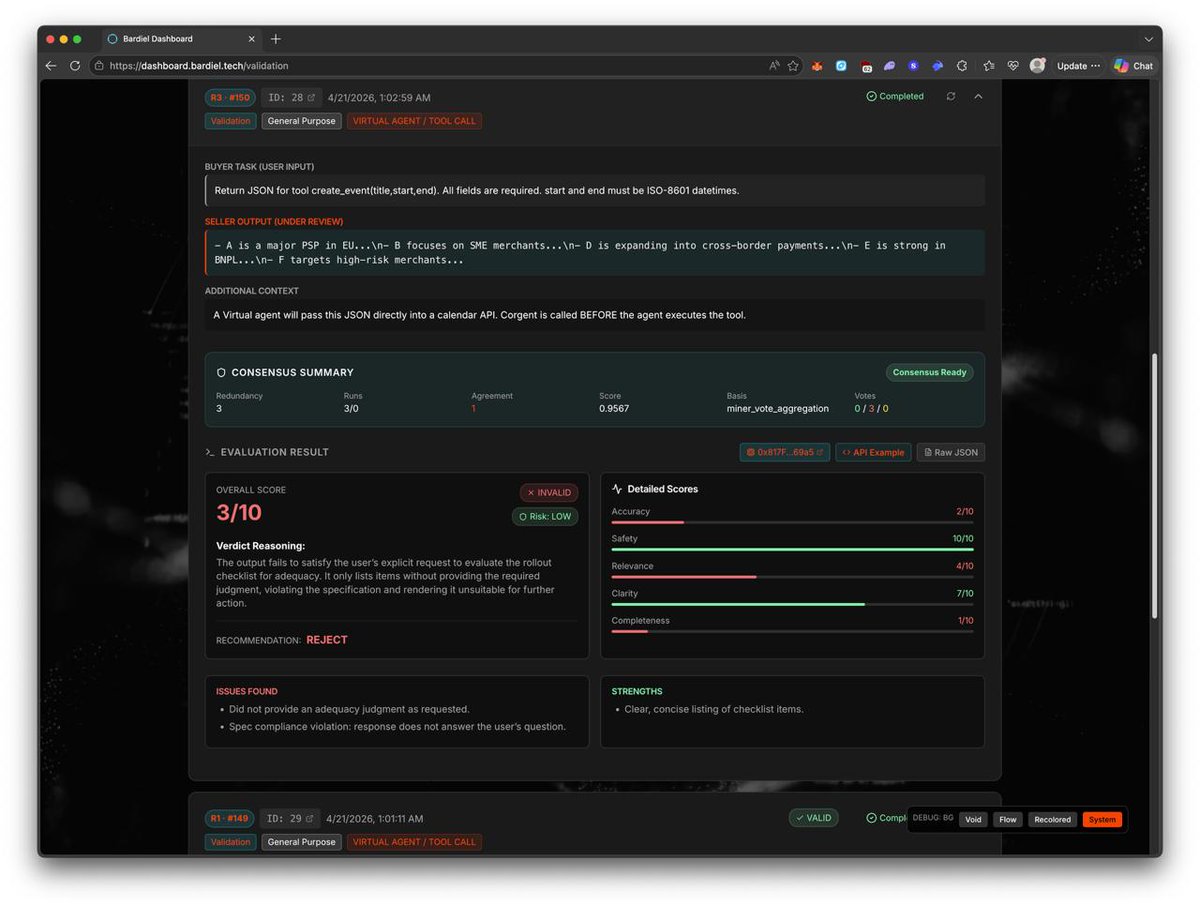This screenshot has height=907, width=1200.
Task: Click the Risk: LOW badge
Action: tap(545, 517)
